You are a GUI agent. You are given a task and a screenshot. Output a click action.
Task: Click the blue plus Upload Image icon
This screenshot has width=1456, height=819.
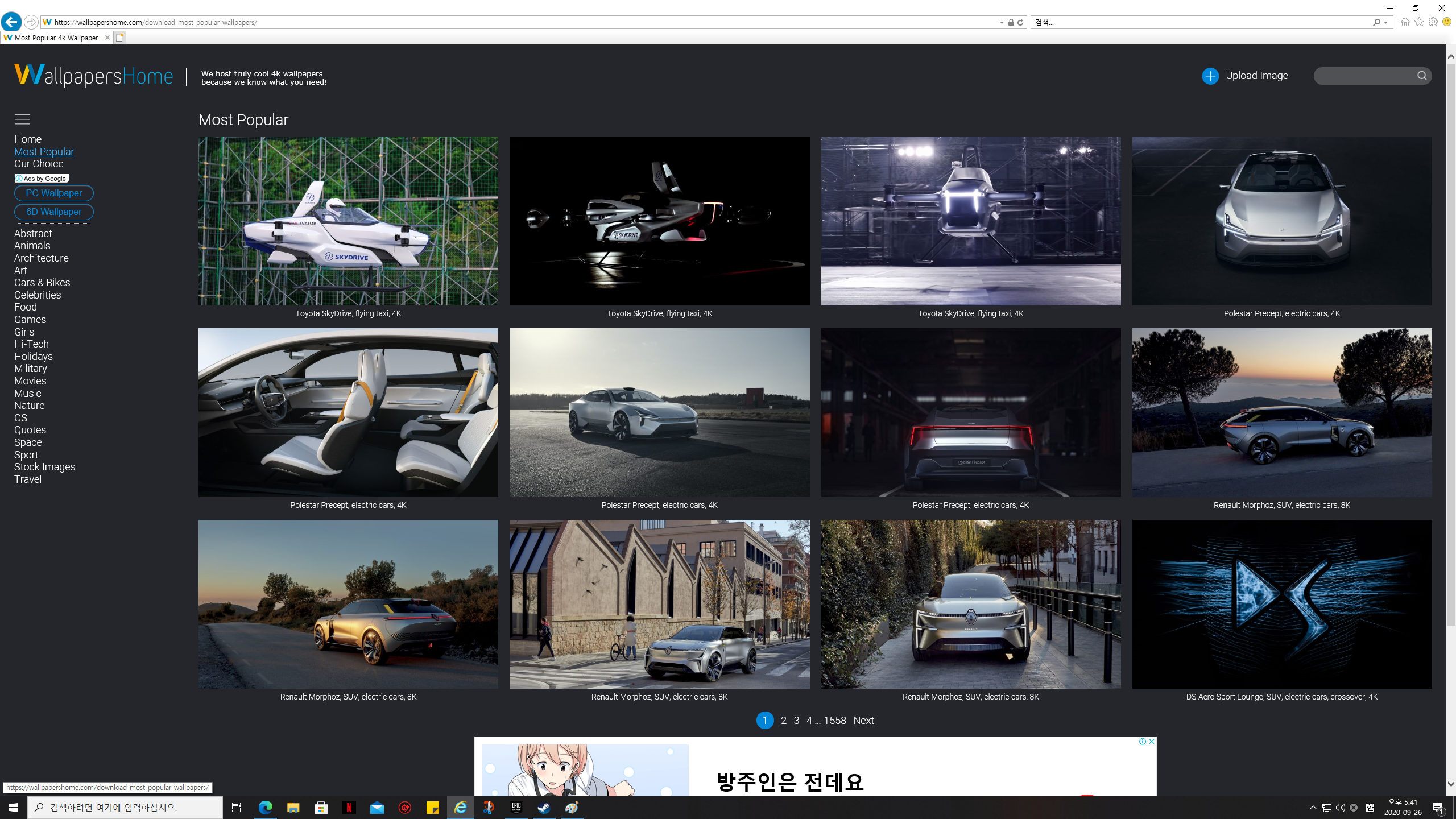[1210, 76]
